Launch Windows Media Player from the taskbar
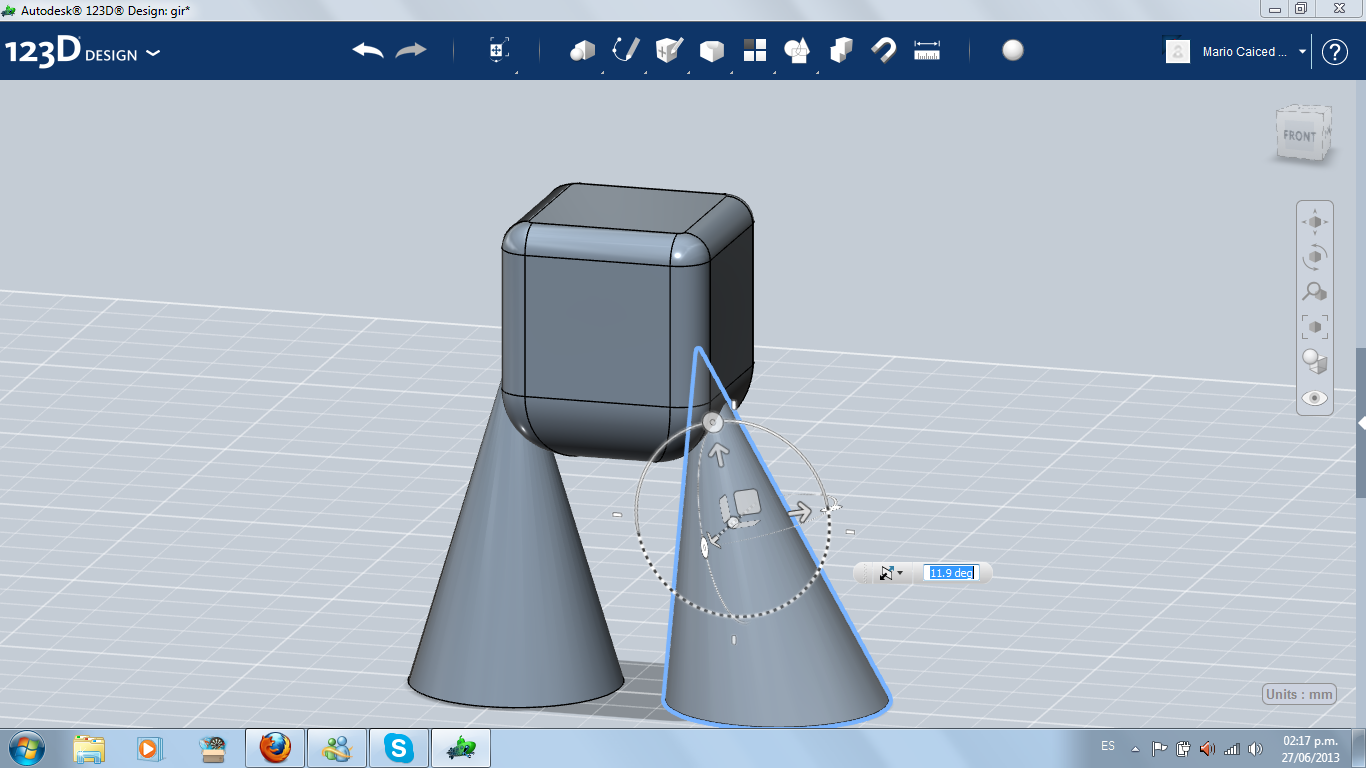Image resolution: width=1366 pixels, height=768 pixels. pos(149,748)
